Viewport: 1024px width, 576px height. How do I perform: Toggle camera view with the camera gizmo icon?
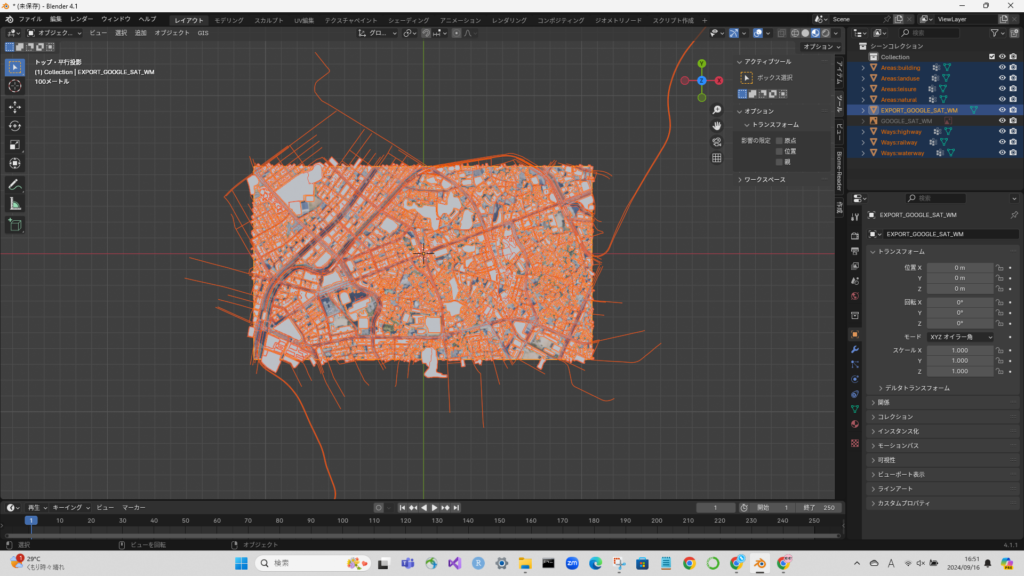click(717, 142)
